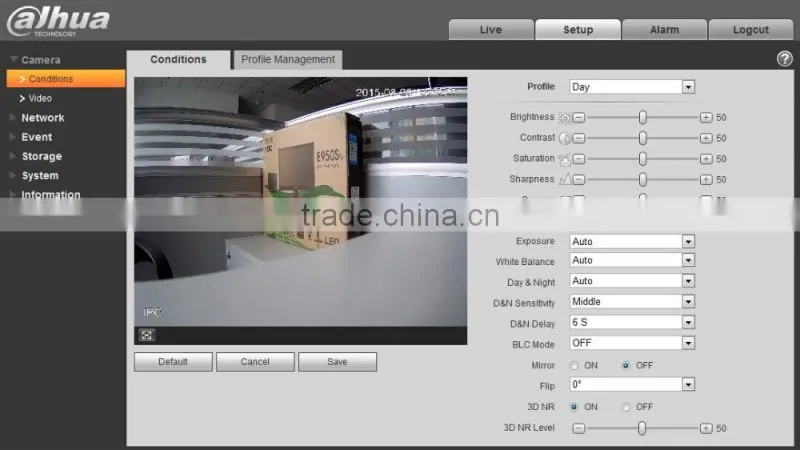This screenshot has height=450, width=800.
Task: Open the Profile dropdown showing Day
Action: click(632, 87)
